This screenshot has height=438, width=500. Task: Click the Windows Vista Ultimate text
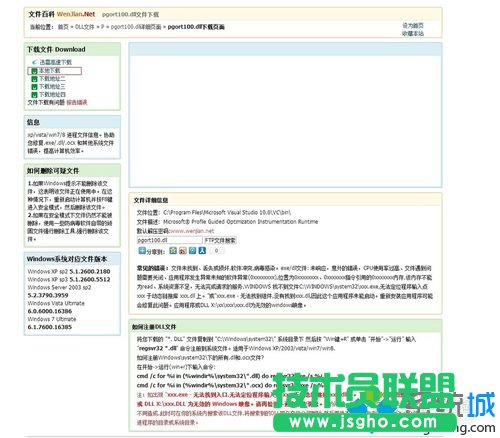click(56, 303)
